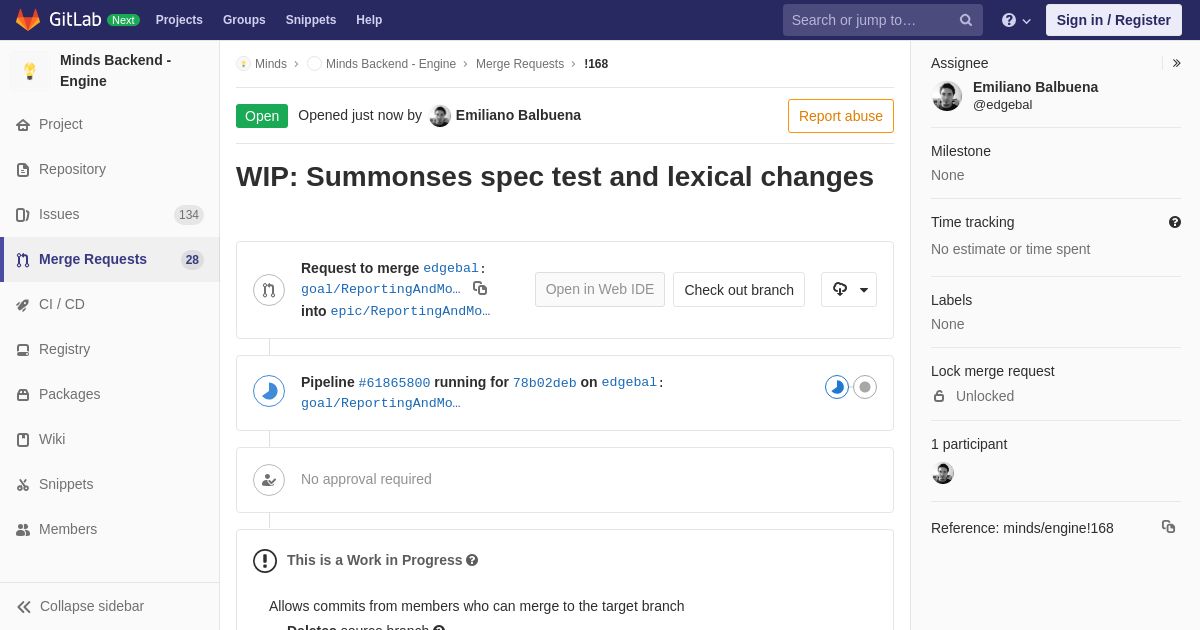The height and width of the screenshot is (630, 1200).
Task: Click the search magnifier icon
Action: tap(966, 20)
